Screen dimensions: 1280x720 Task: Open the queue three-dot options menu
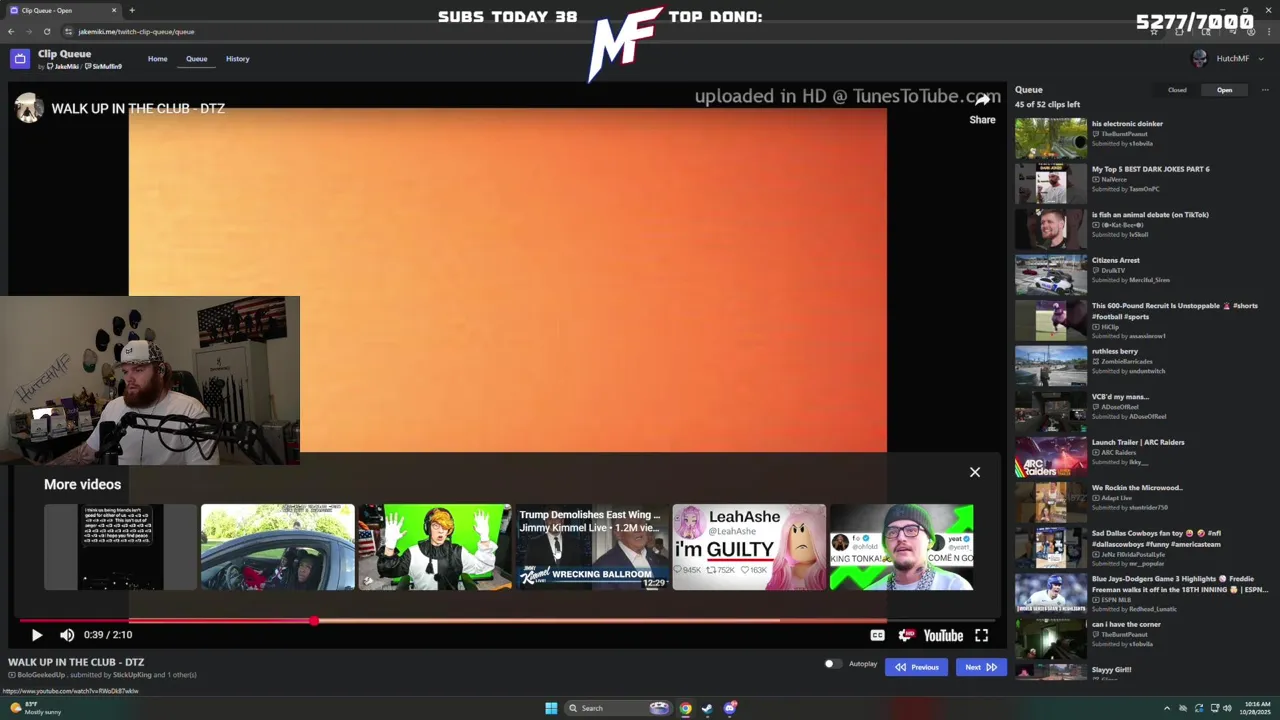pyautogui.click(x=1264, y=90)
